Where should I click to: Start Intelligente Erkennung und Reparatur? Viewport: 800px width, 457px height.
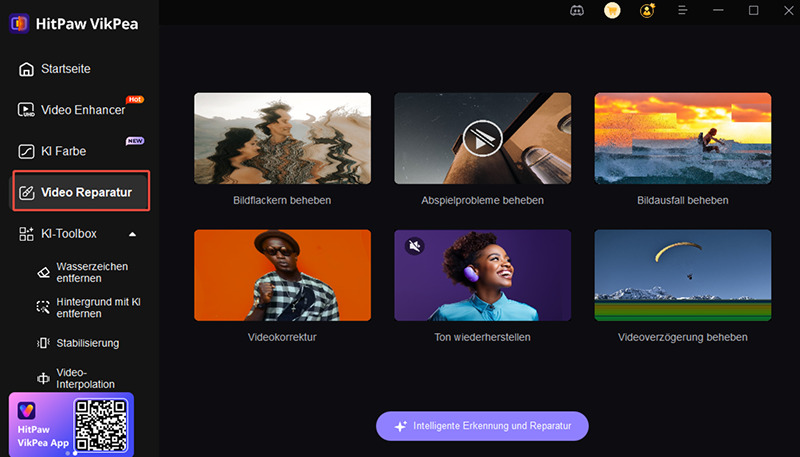(x=482, y=426)
